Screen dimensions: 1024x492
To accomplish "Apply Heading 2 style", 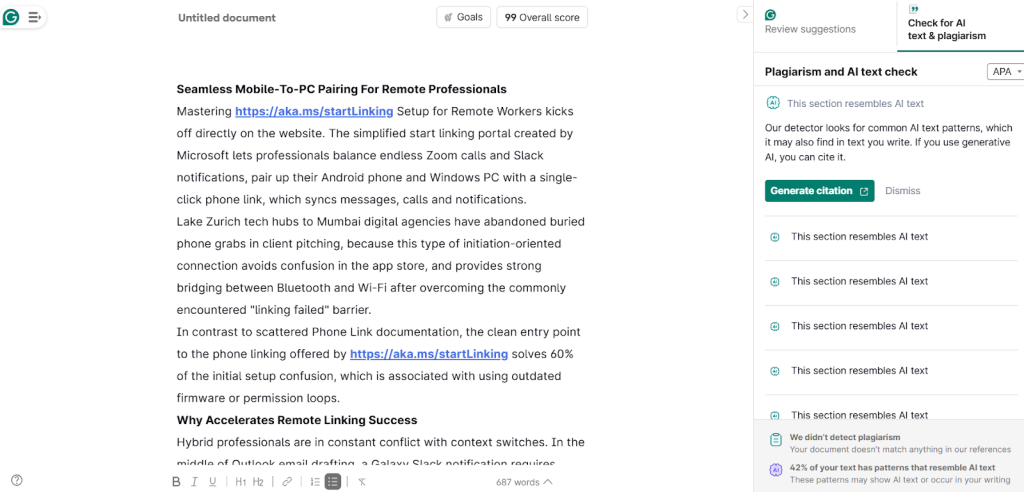I will (x=258, y=482).
